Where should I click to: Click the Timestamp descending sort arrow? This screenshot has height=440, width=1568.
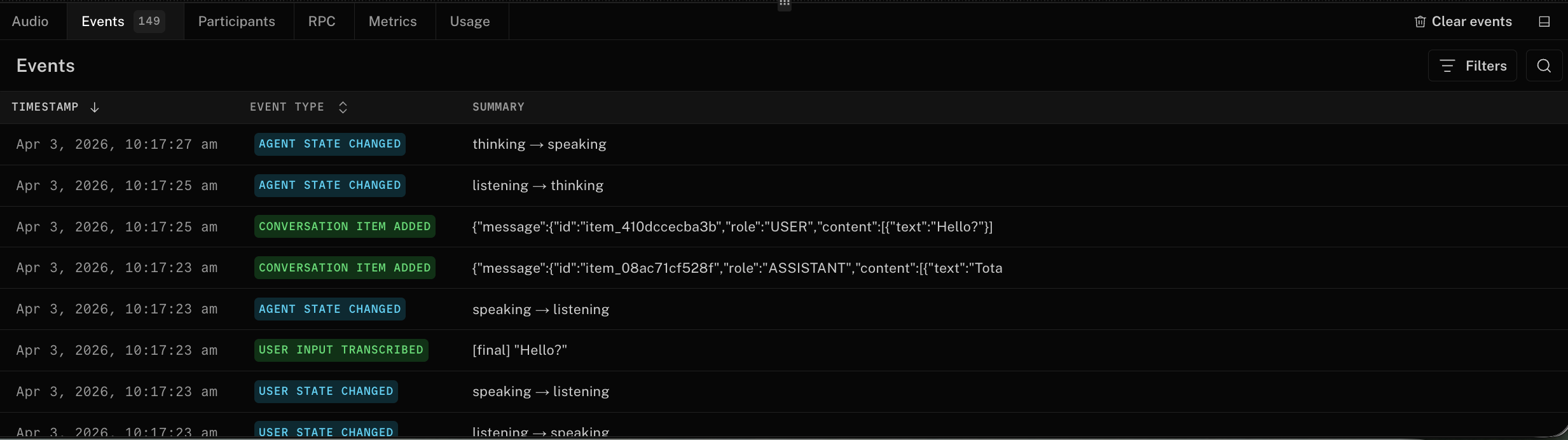(x=95, y=107)
